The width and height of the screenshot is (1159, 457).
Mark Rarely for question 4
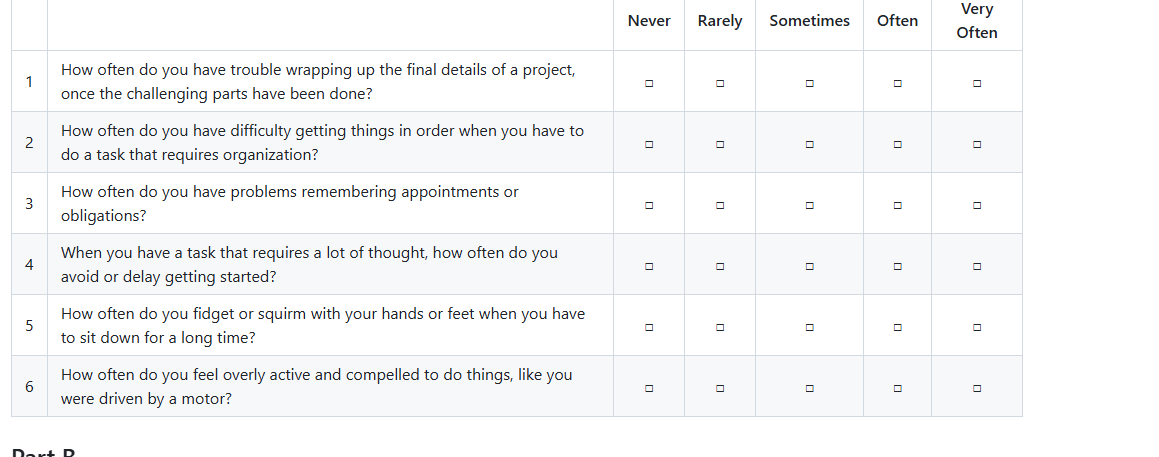click(720, 266)
